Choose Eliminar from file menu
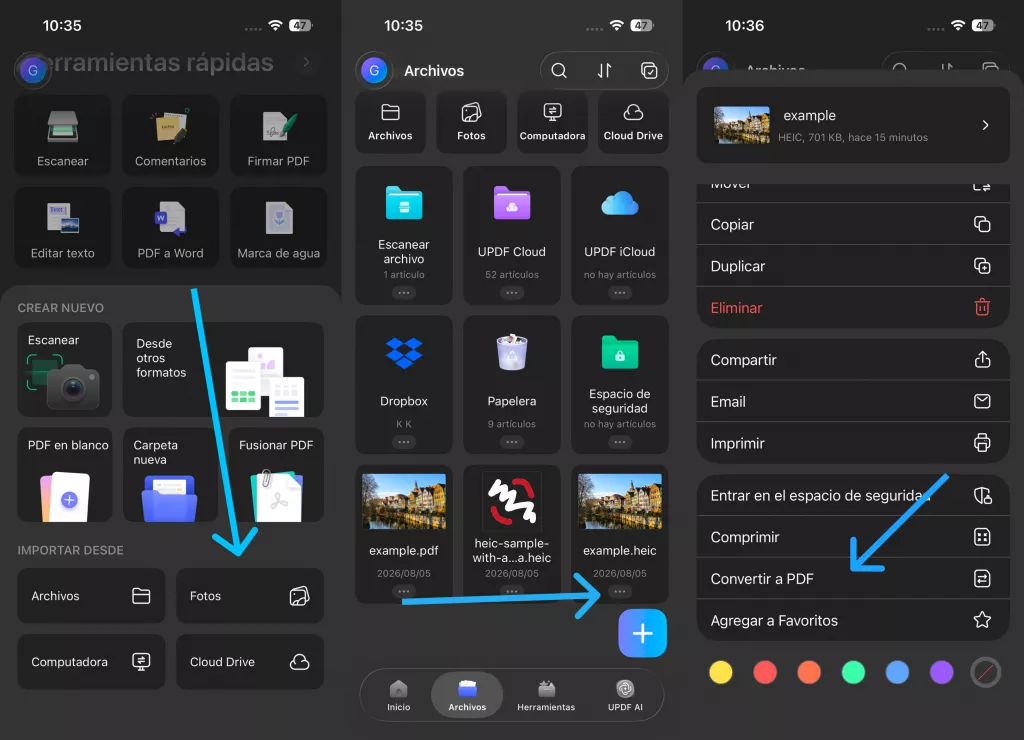 (x=853, y=308)
